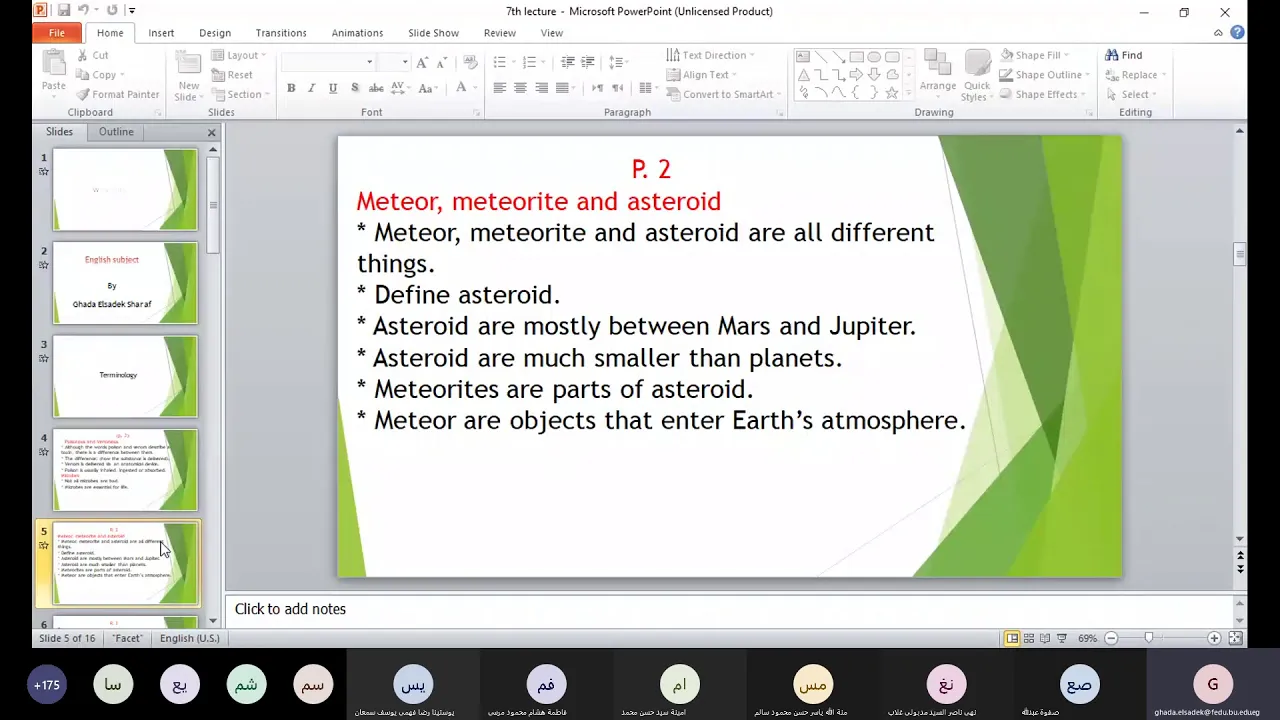Close the slides thumbnail pane
Image resolution: width=1280 pixels, height=720 pixels.
point(211,132)
